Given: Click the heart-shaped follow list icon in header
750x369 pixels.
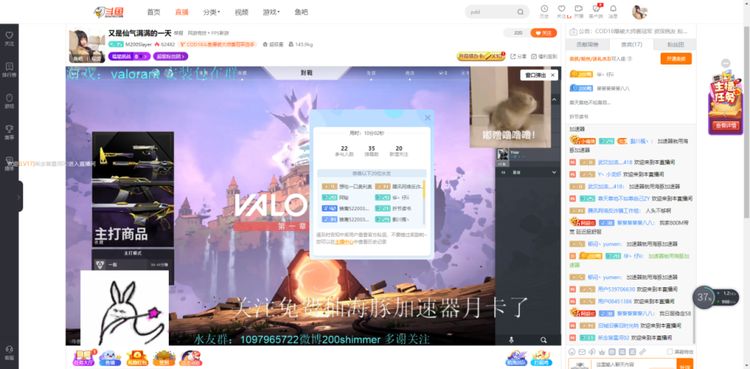Looking at the screenshot, I should 562,9.
